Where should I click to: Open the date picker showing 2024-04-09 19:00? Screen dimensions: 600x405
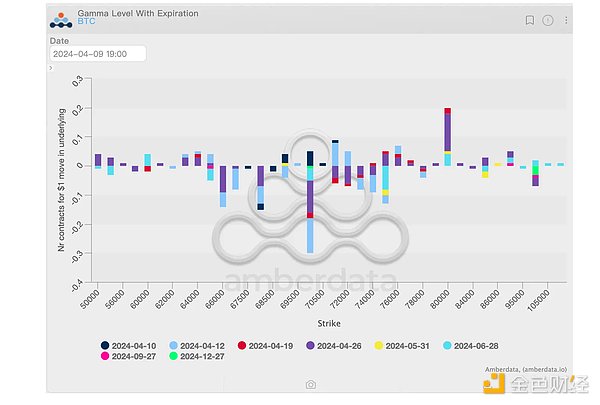tap(98, 54)
